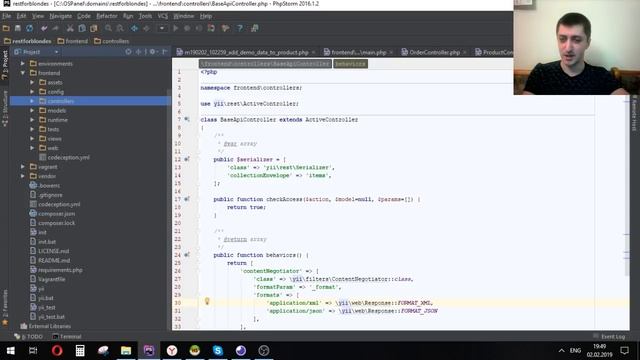The width and height of the screenshot is (640, 360).
Task: Click the gutter icon at line 7
Action: point(187,119)
